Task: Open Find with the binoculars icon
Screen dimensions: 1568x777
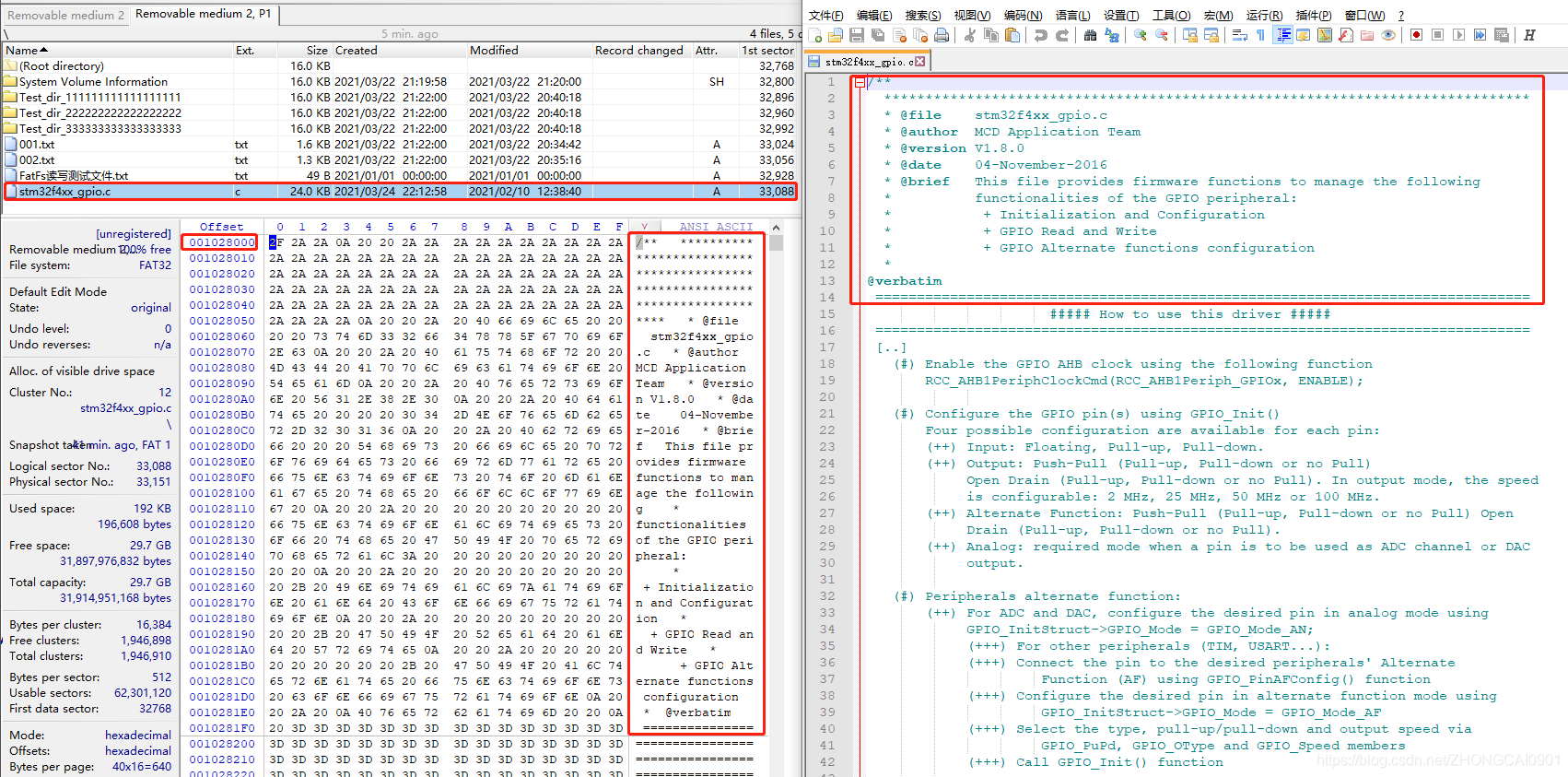Action: (1091, 35)
